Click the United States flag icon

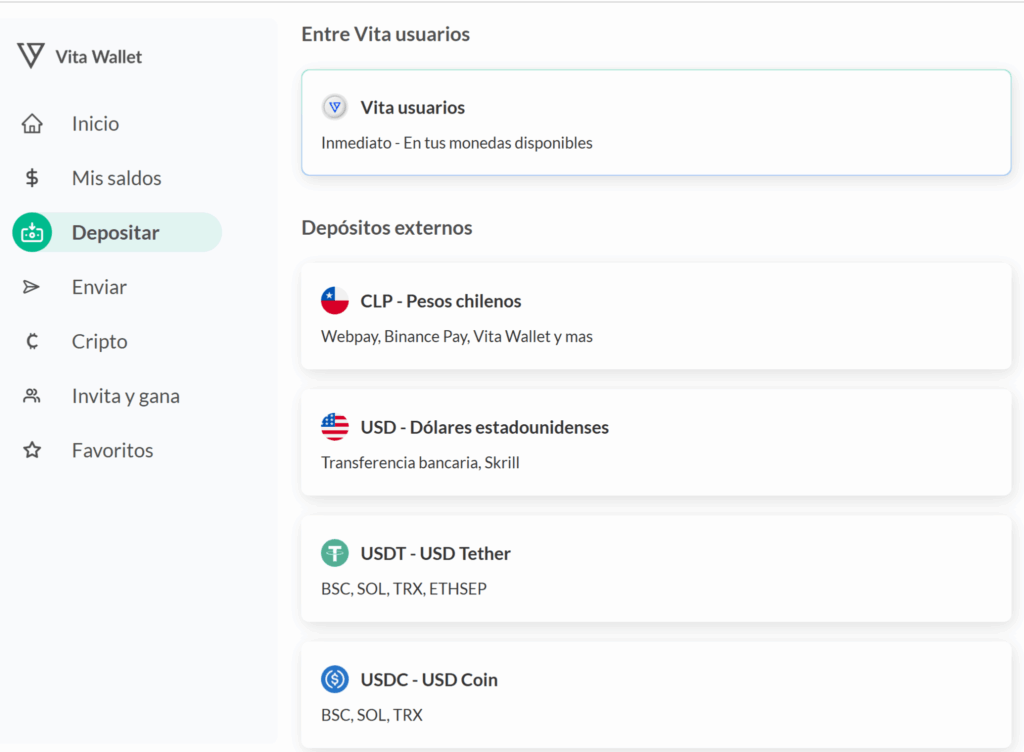point(335,427)
